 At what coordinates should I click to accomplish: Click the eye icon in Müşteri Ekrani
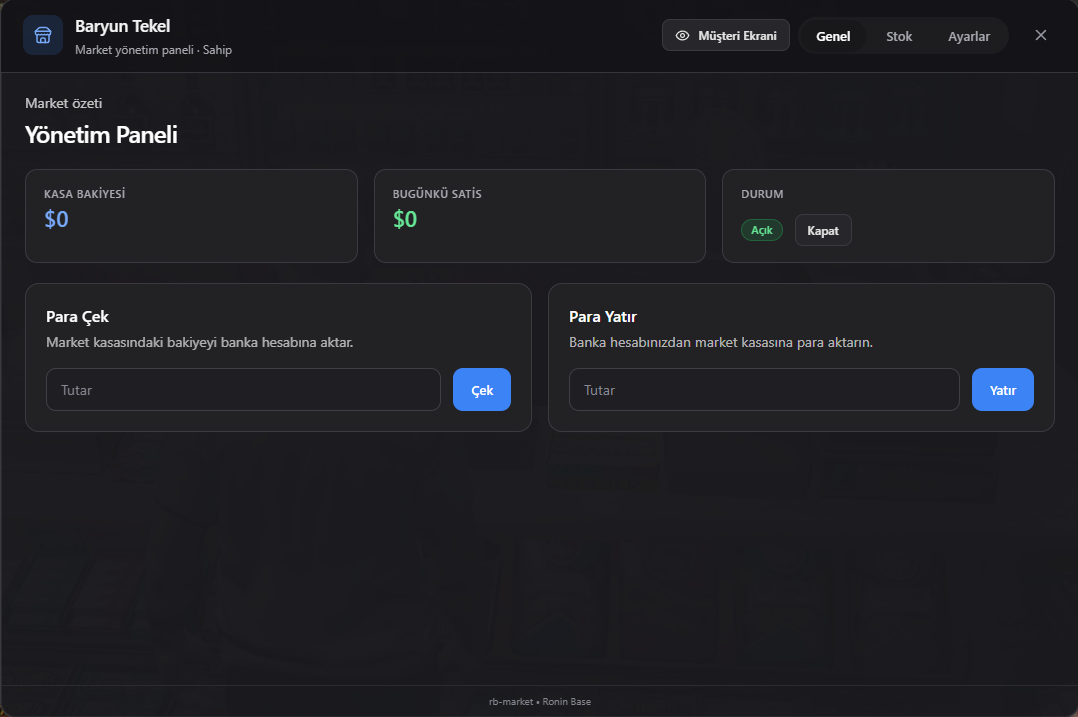coord(682,36)
